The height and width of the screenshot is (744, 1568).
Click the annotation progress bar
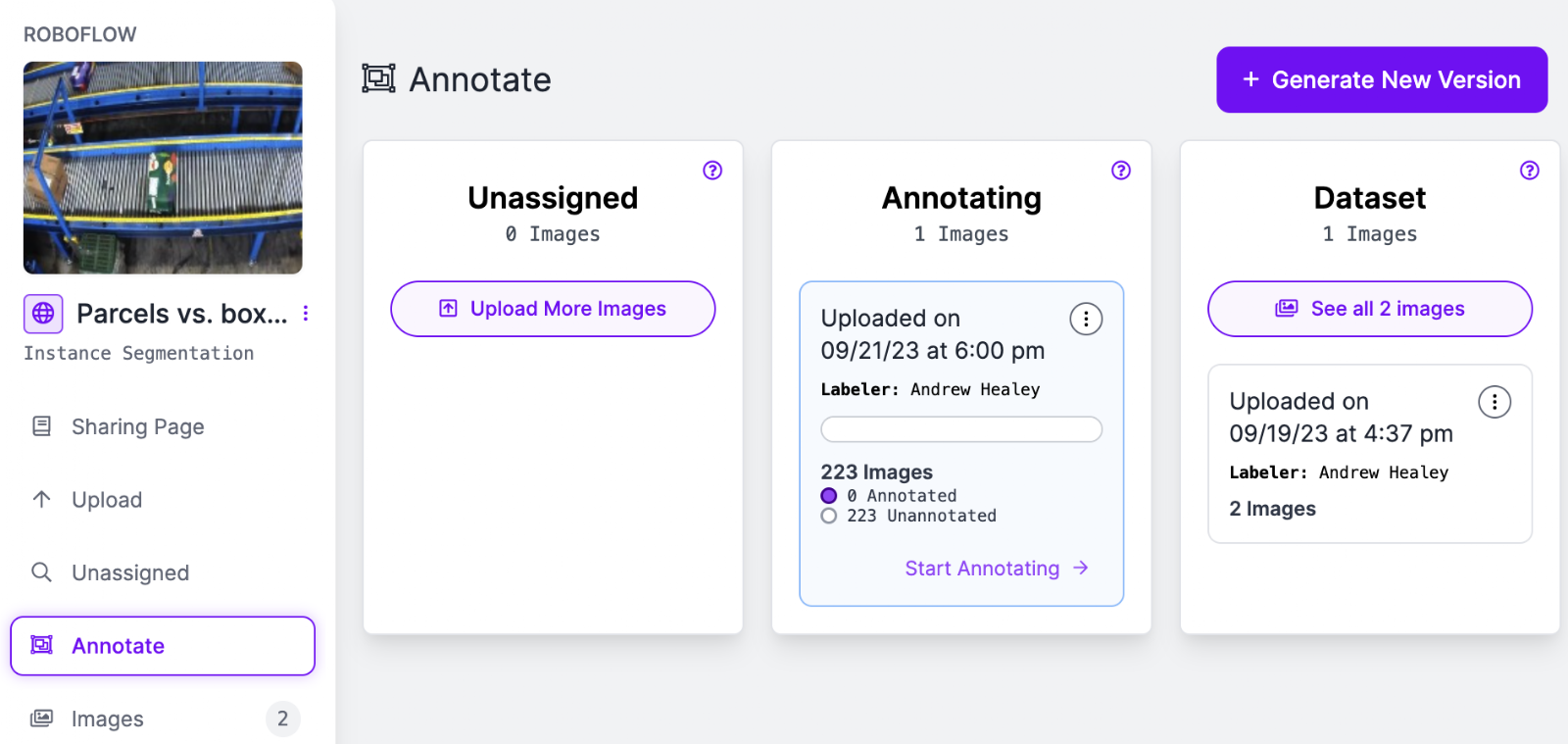(x=961, y=429)
